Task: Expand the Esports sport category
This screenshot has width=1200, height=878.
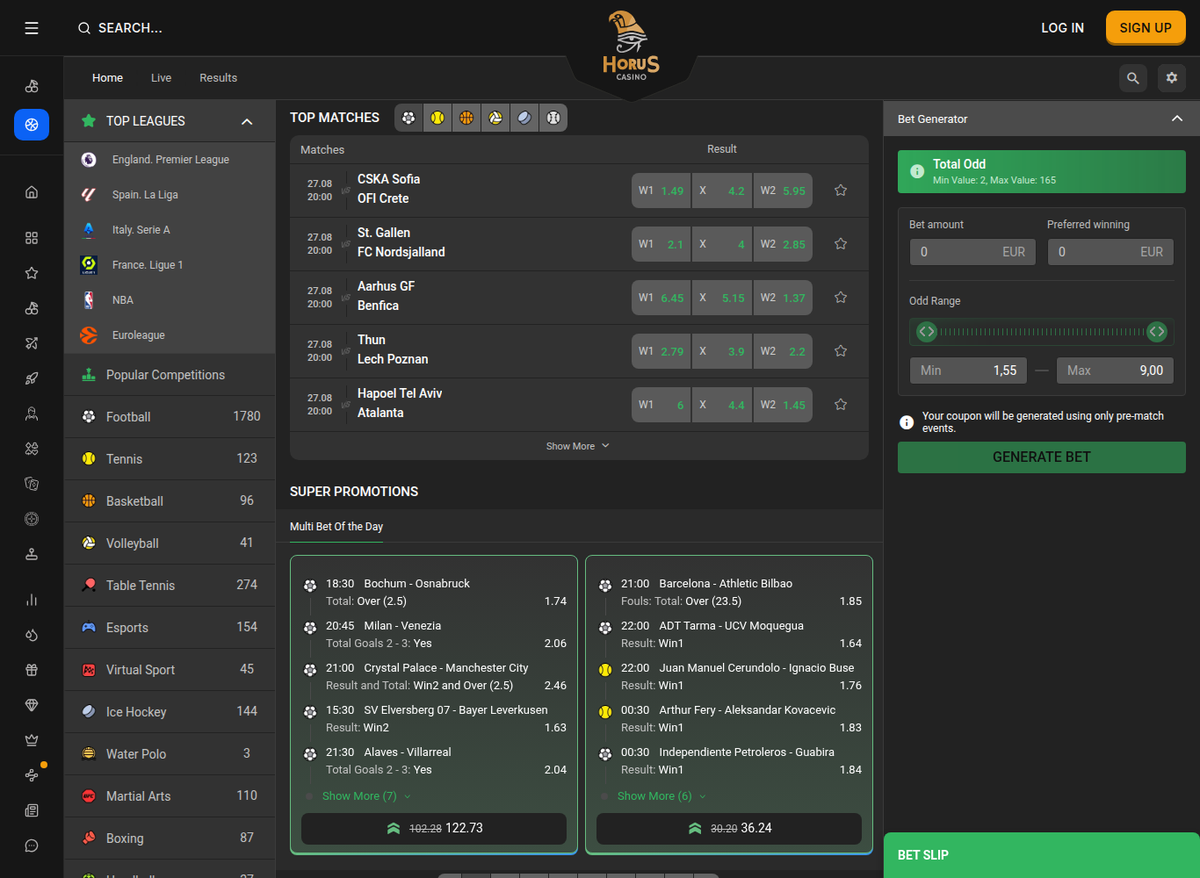Action: click(170, 627)
